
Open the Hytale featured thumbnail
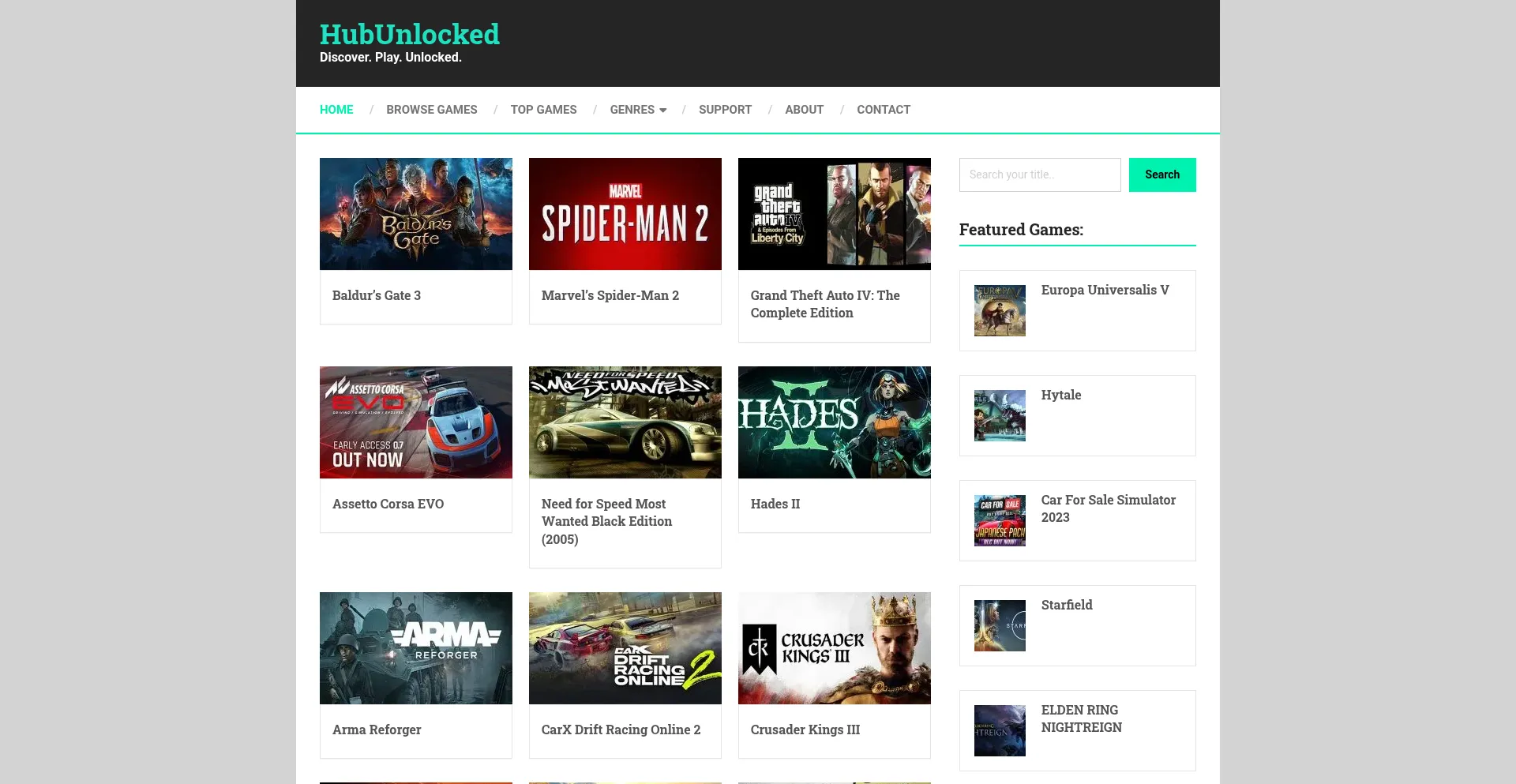(1000, 415)
